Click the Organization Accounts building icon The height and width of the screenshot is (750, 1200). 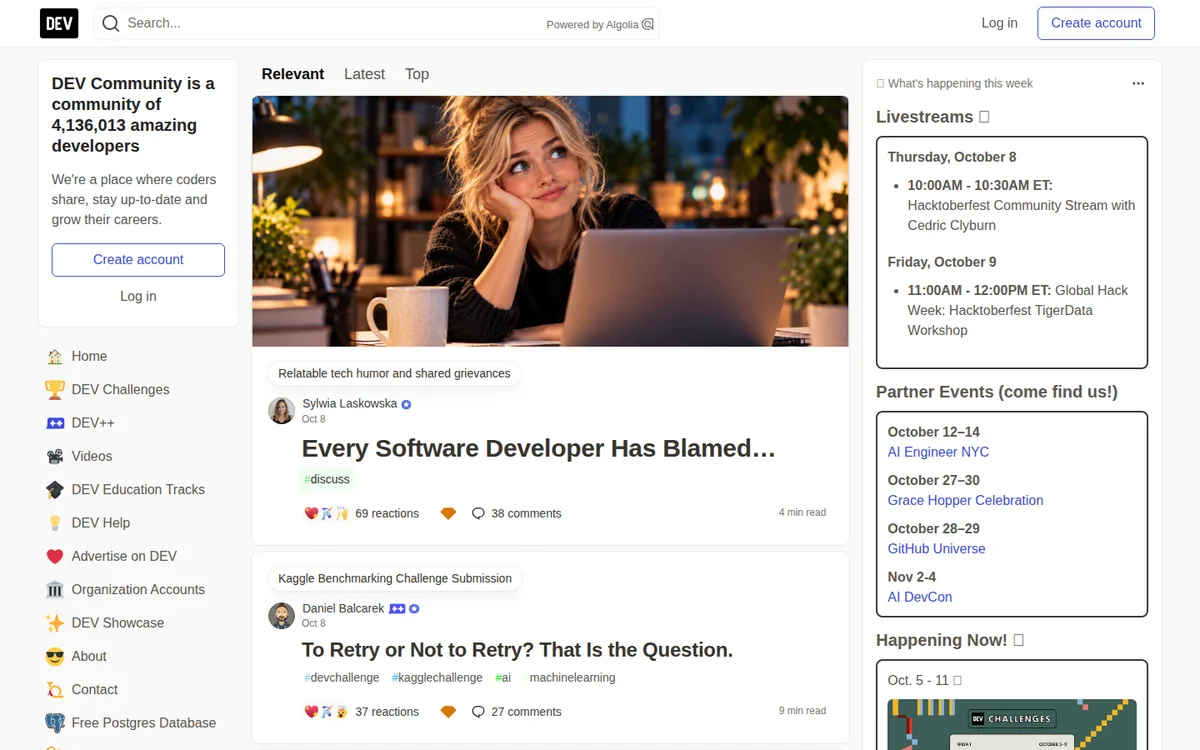click(x=55, y=589)
